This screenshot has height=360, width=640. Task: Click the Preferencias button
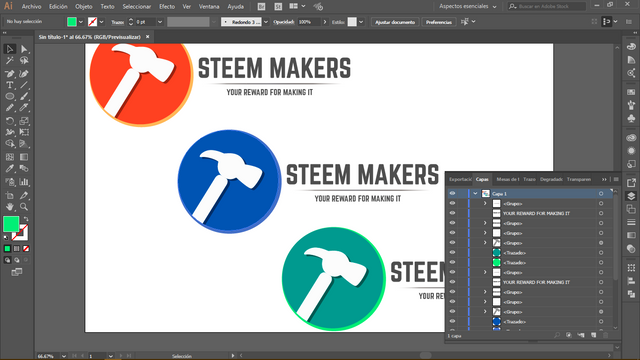pos(439,22)
